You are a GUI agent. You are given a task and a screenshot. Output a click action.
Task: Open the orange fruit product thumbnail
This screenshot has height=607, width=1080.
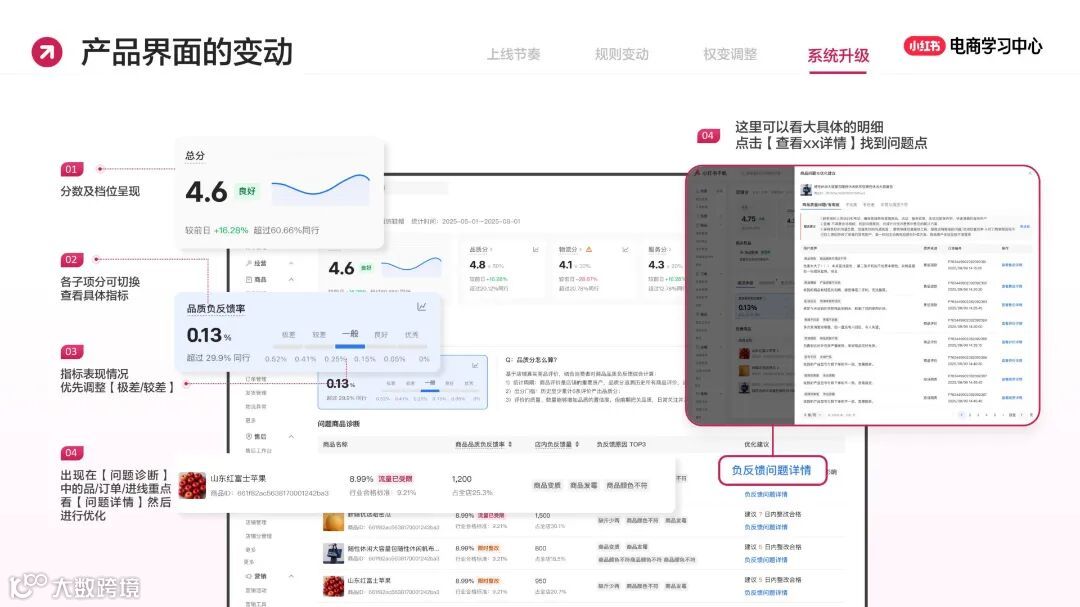coord(333,522)
